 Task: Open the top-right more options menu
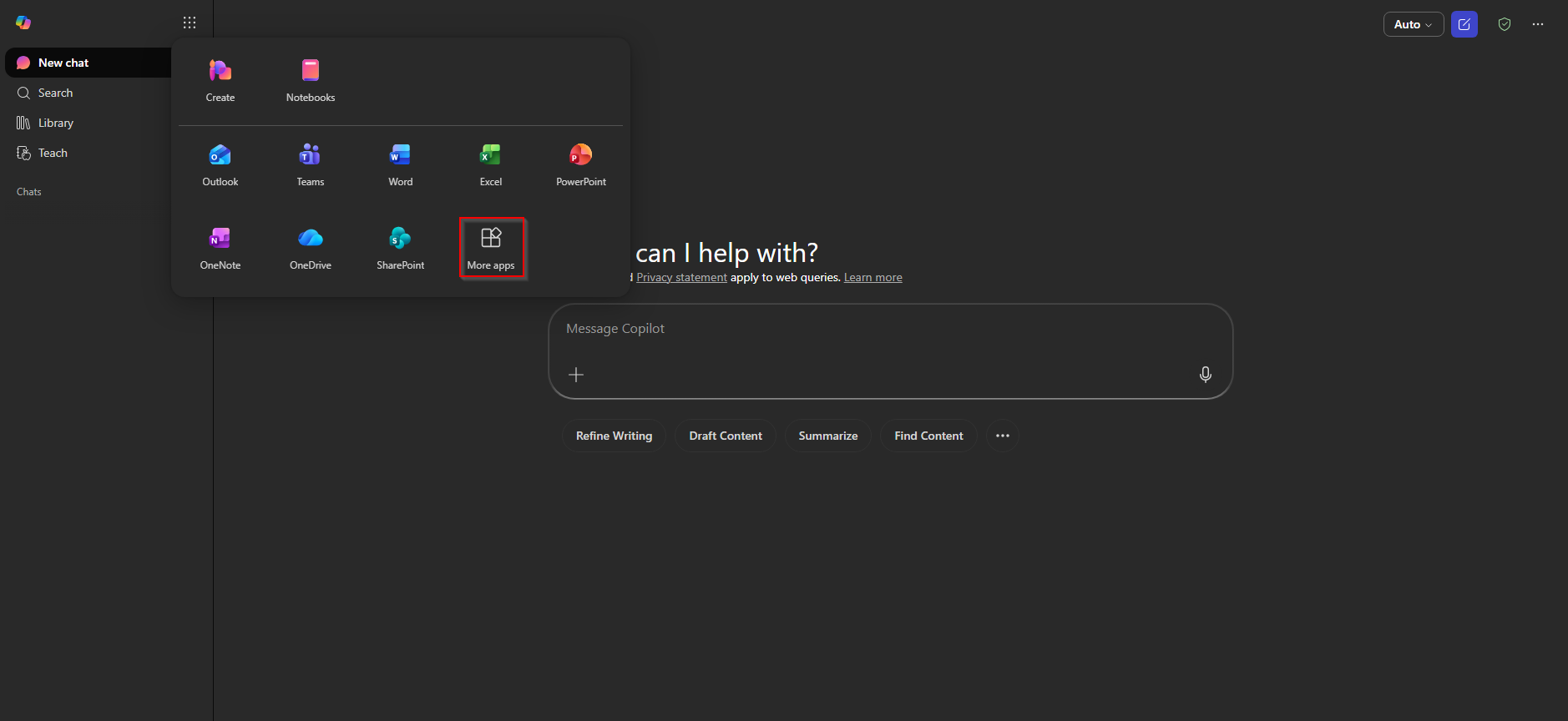point(1538,24)
